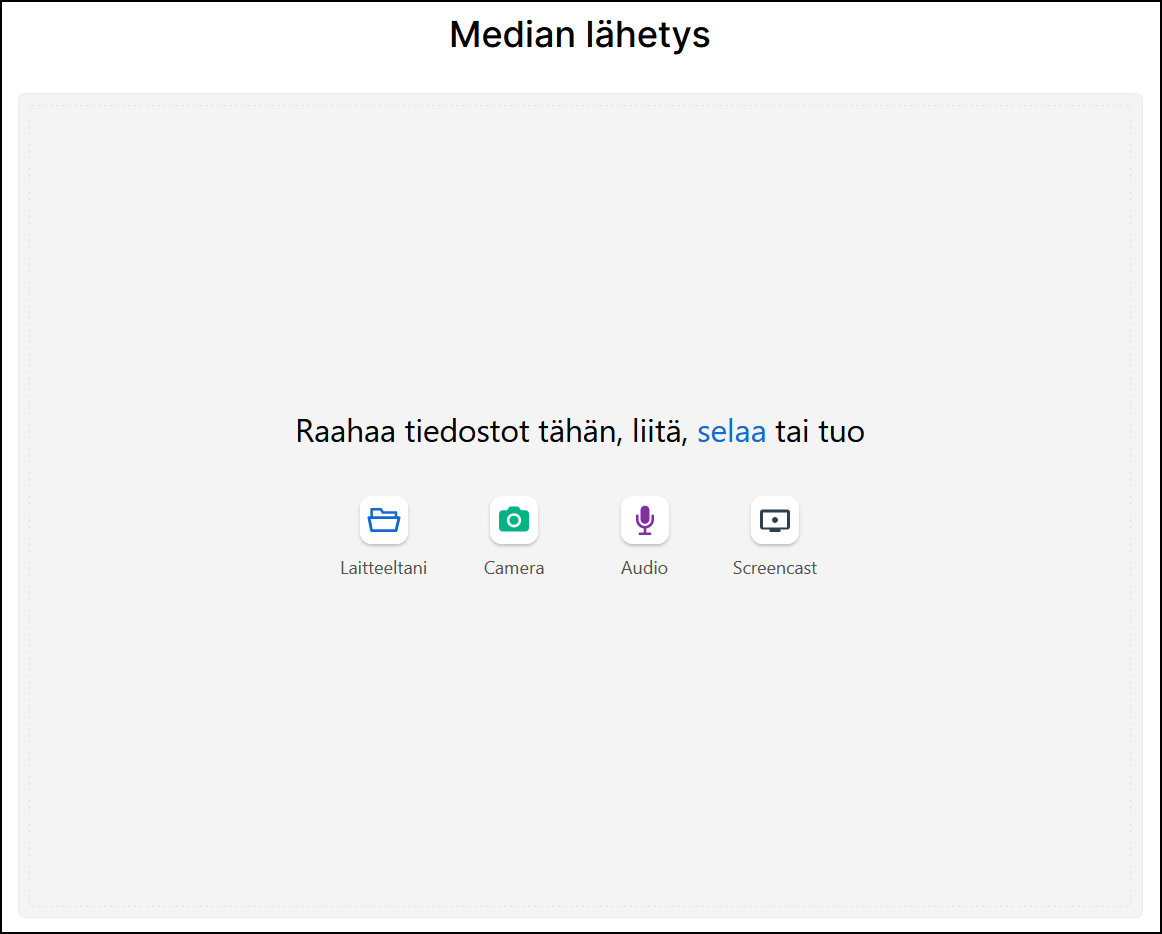The image size is (1162, 934).
Task: Click the word "liitä" in the prompt
Action: coord(659,432)
